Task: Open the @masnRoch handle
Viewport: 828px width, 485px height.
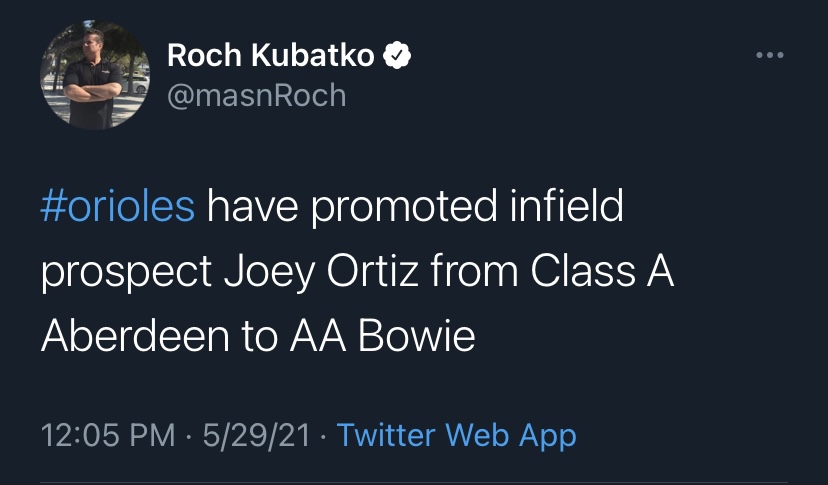Action: [256, 94]
